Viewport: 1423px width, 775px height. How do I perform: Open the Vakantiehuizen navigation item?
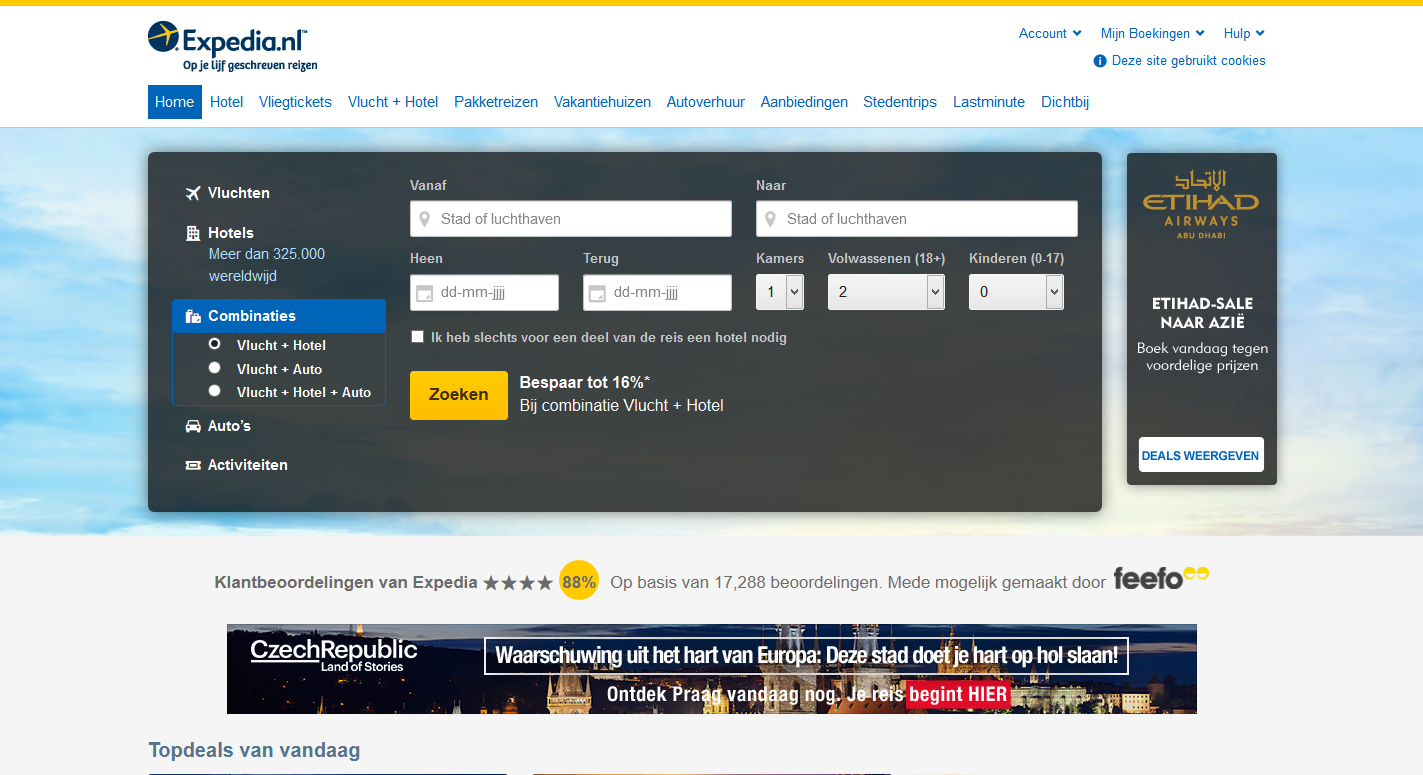pos(602,102)
